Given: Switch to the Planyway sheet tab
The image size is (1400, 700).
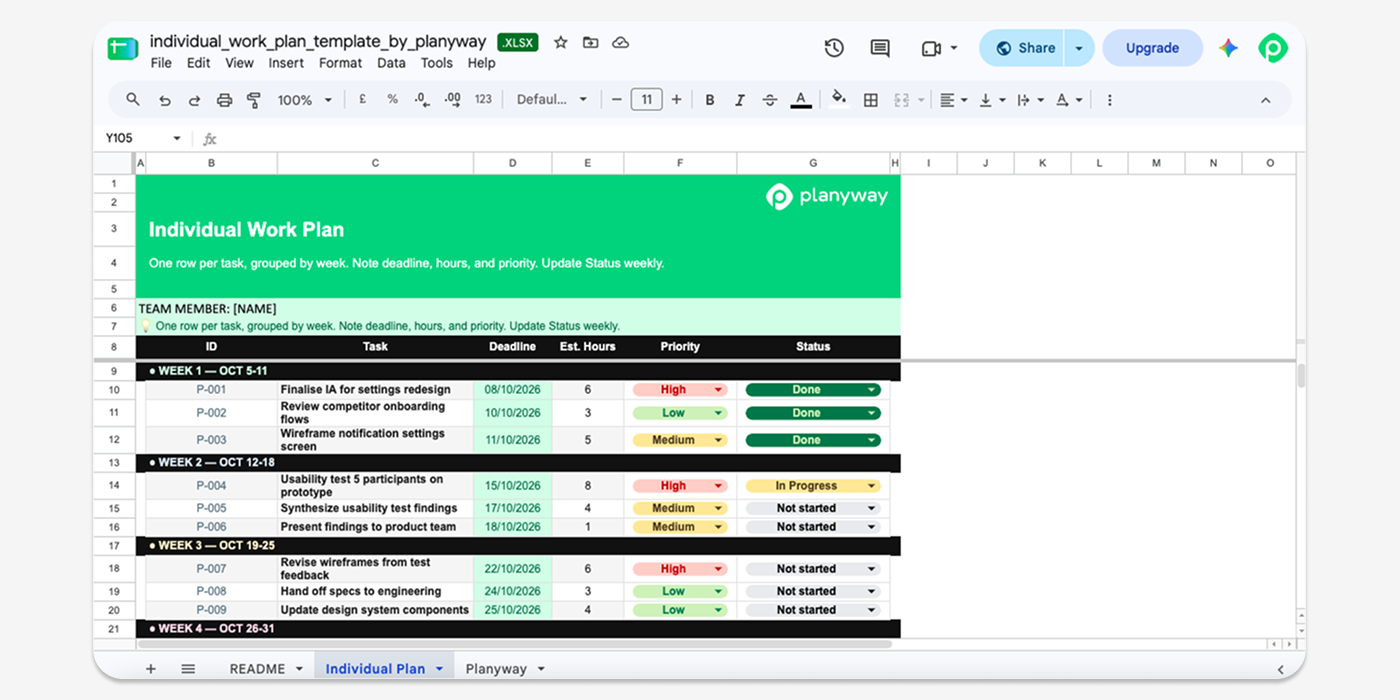Looking at the screenshot, I should (505, 669).
